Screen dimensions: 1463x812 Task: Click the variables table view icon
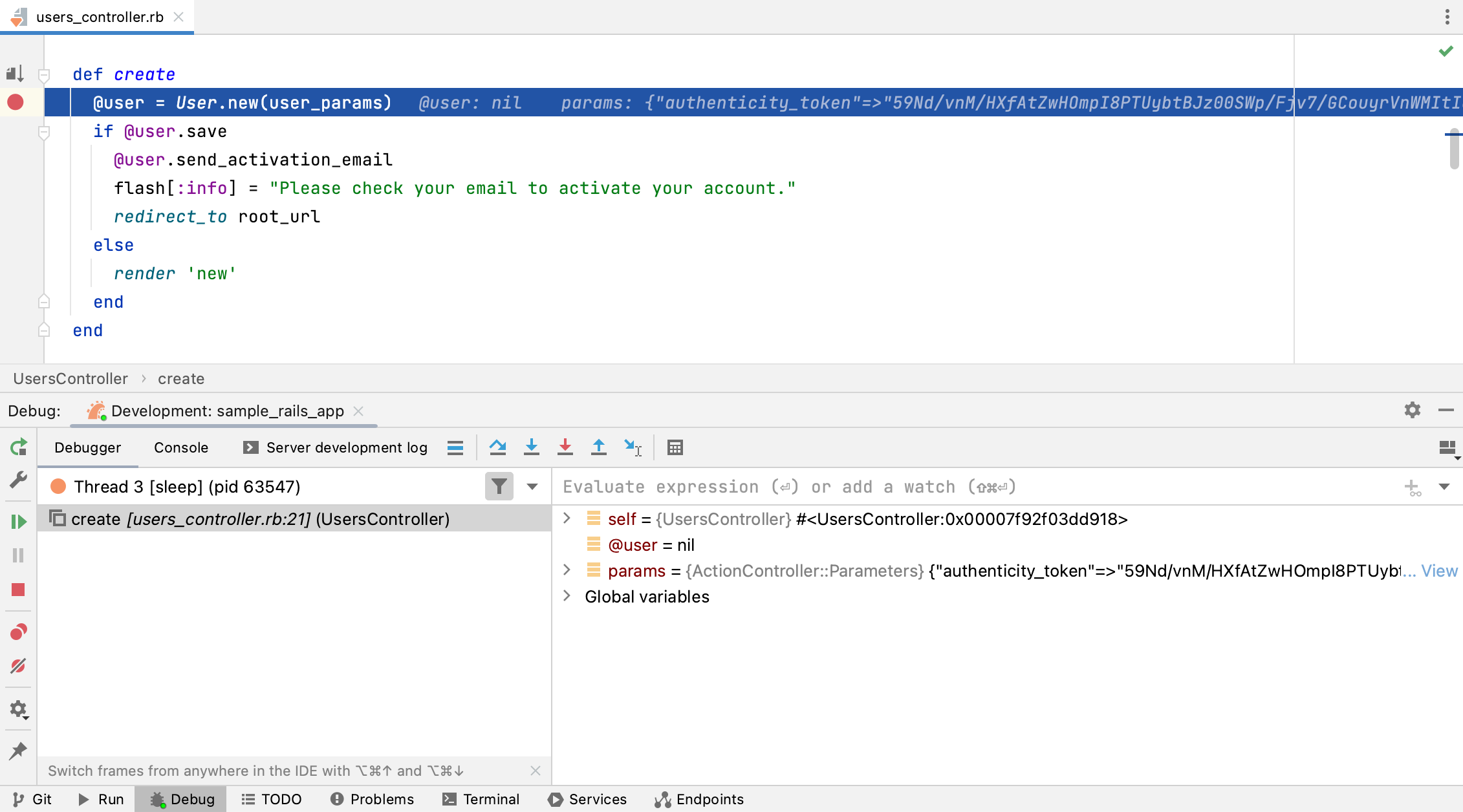[x=675, y=447]
